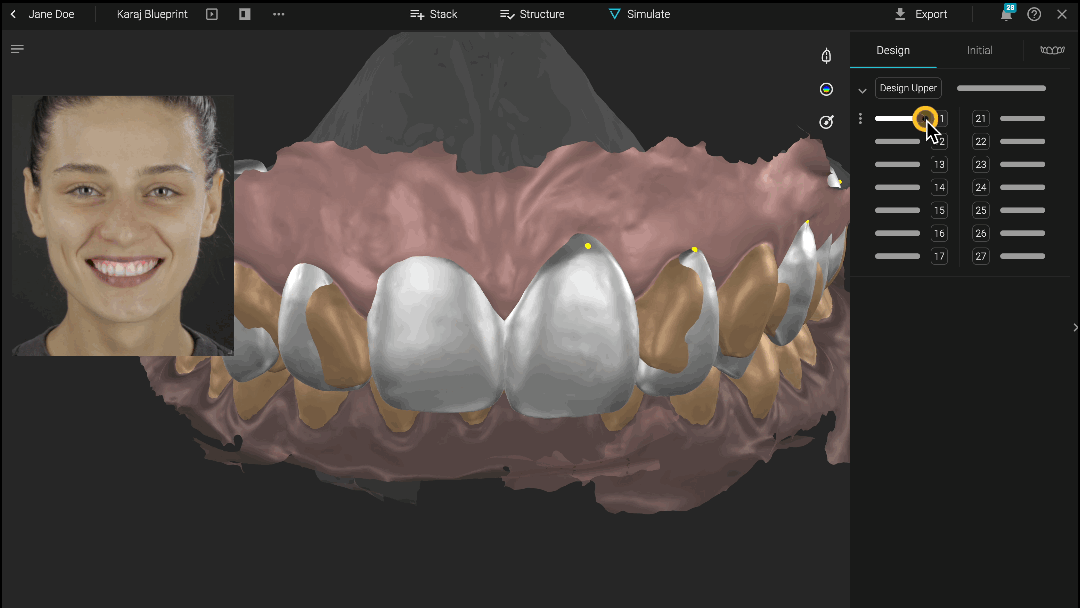
Task: Toggle tooth 27 visibility box
Action: pos(981,256)
